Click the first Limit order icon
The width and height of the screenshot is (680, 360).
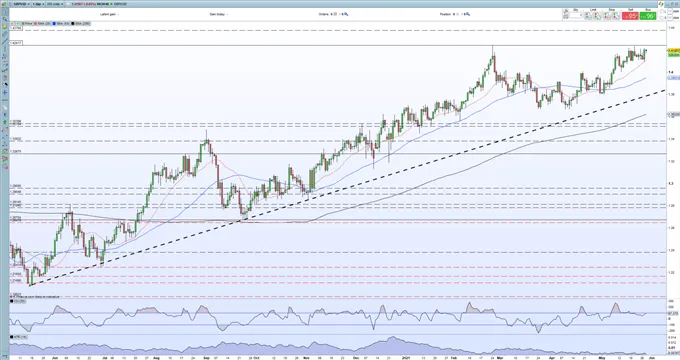point(588,16)
